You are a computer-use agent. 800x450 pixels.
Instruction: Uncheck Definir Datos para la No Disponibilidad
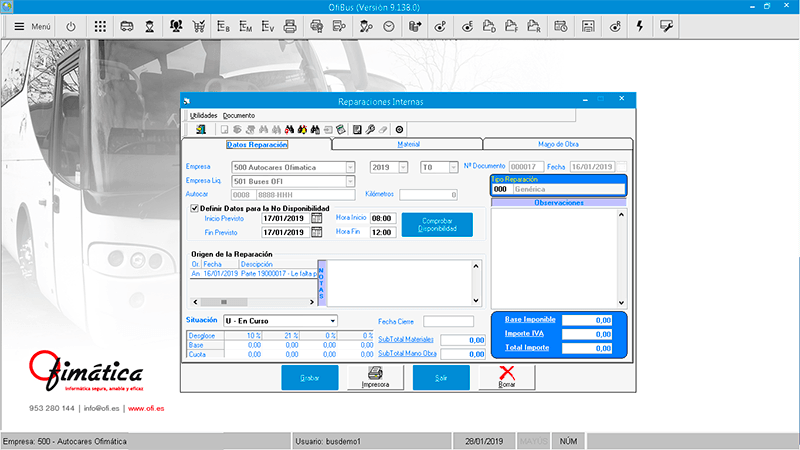(x=195, y=208)
